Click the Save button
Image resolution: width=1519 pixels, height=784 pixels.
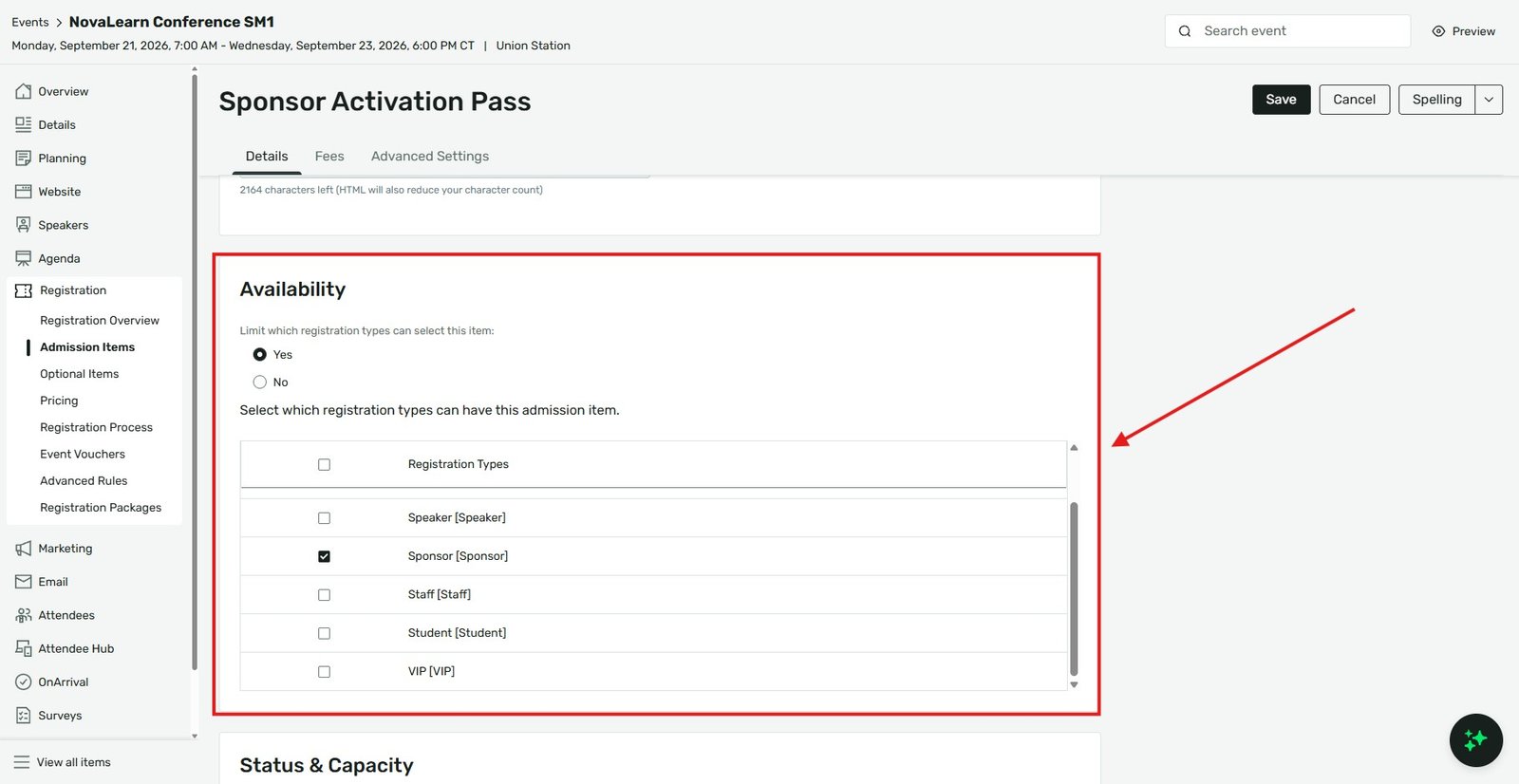tap(1281, 100)
